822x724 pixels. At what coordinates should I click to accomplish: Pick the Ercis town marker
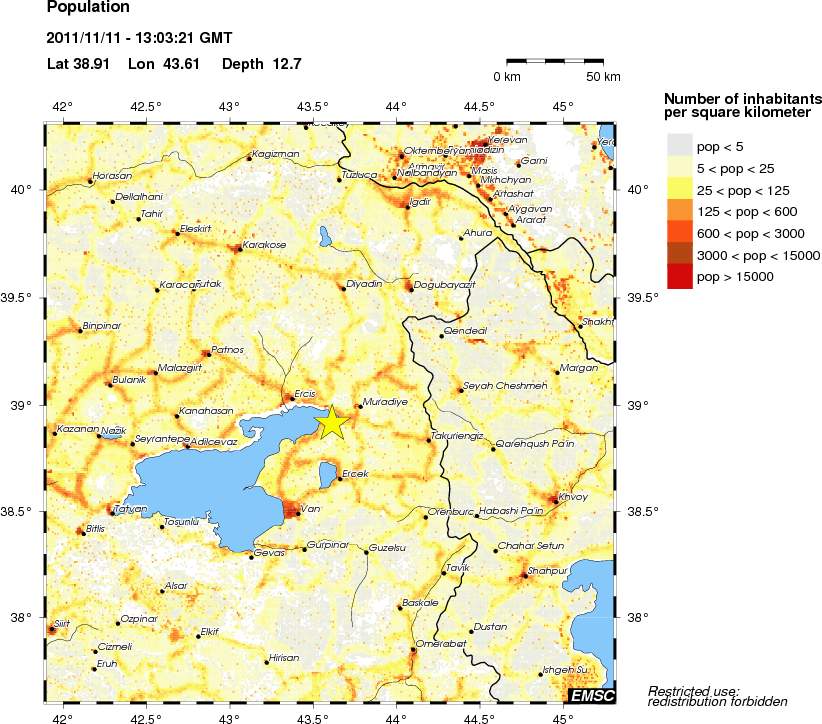(x=291, y=398)
